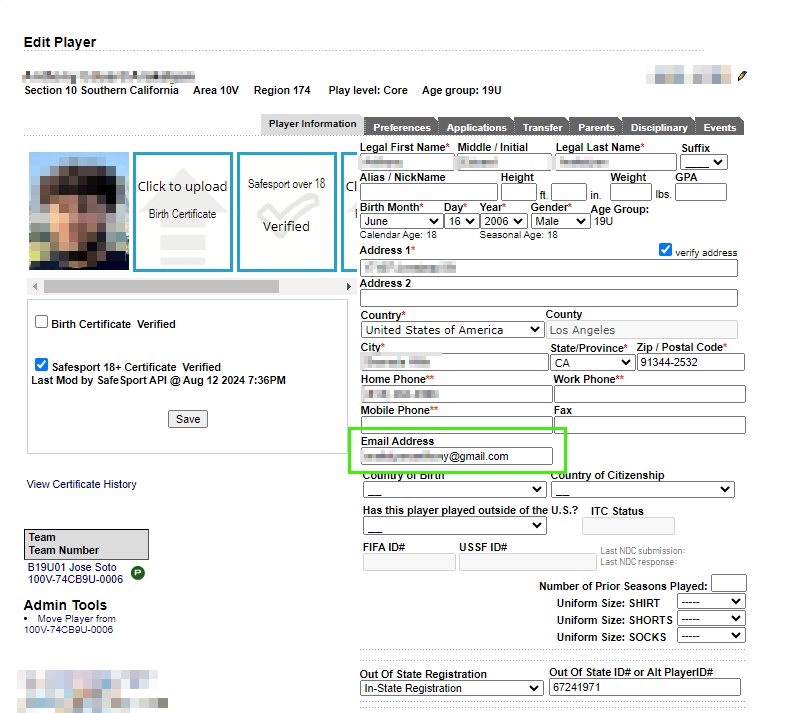Click the player photo thumbnail
Viewport: 792px width, 713px height.
pos(79,211)
